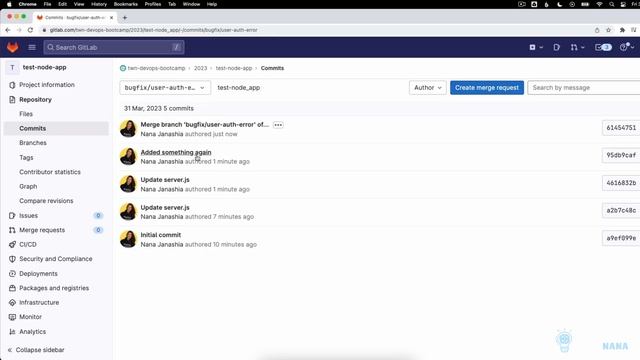640x360 pixels.
Task: Click the Spotlight search icon in the menu bar
Action: click(611, 4)
